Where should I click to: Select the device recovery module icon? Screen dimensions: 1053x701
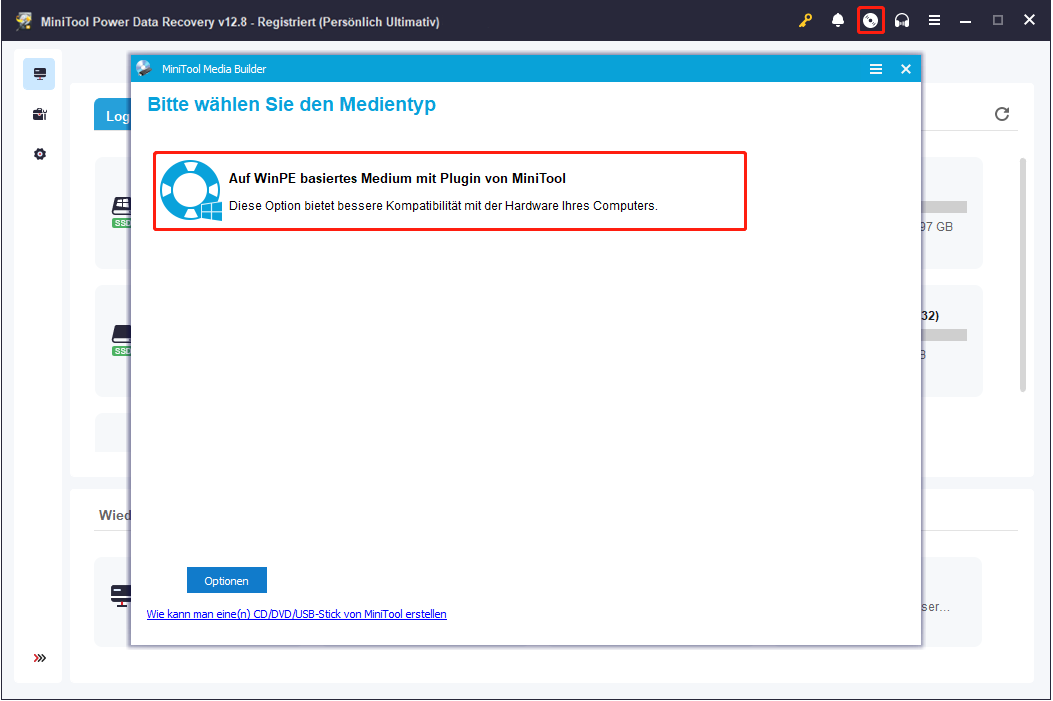(x=39, y=113)
